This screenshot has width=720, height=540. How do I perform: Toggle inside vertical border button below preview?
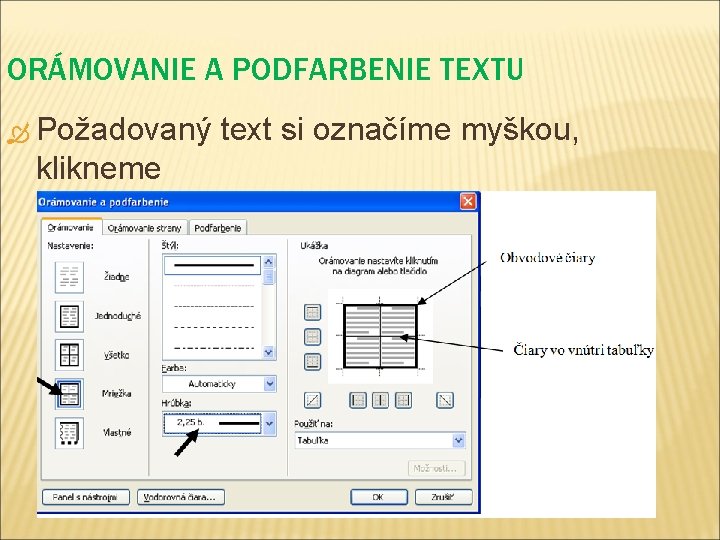click(380, 400)
